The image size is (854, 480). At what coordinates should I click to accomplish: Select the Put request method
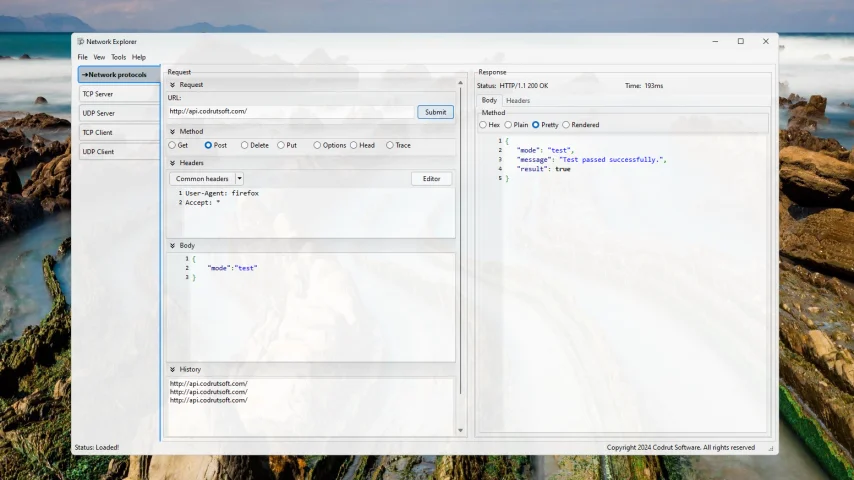pyautogui.click(x=281, y=145)
